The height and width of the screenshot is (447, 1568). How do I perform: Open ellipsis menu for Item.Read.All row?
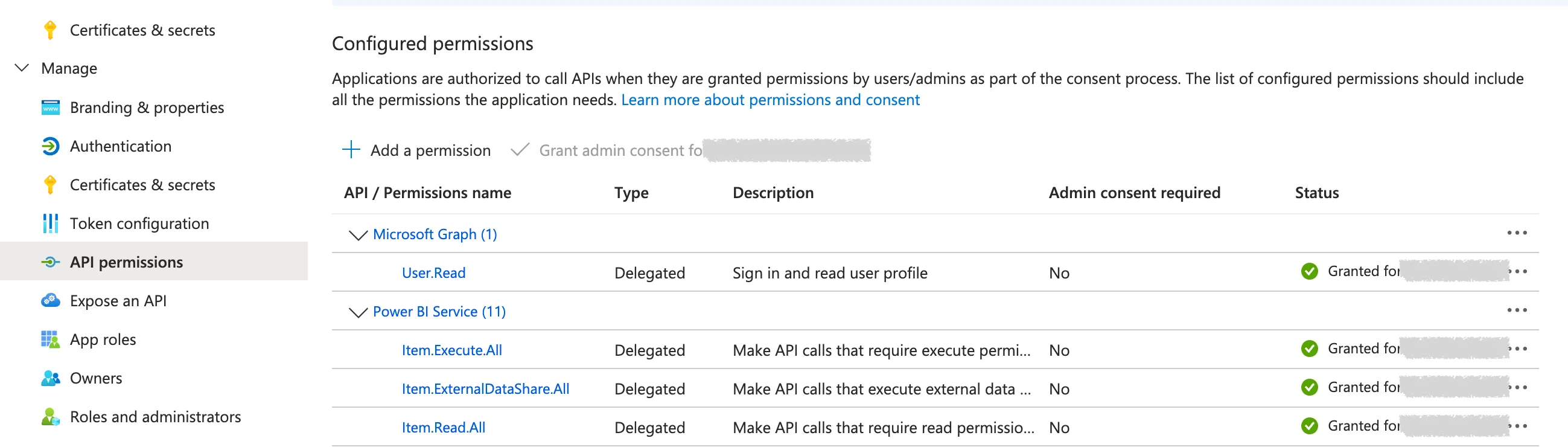[x=1519, y=426]
